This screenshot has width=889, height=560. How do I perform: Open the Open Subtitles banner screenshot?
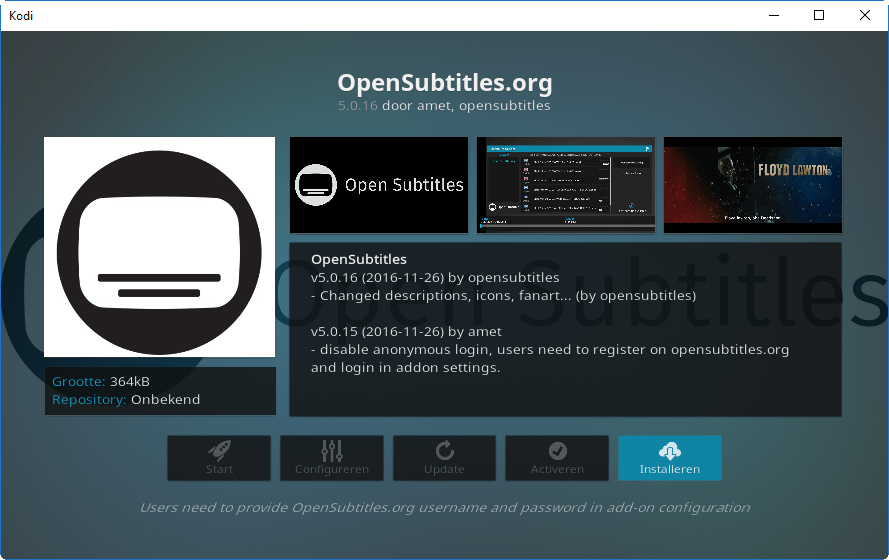click(379, 185)
